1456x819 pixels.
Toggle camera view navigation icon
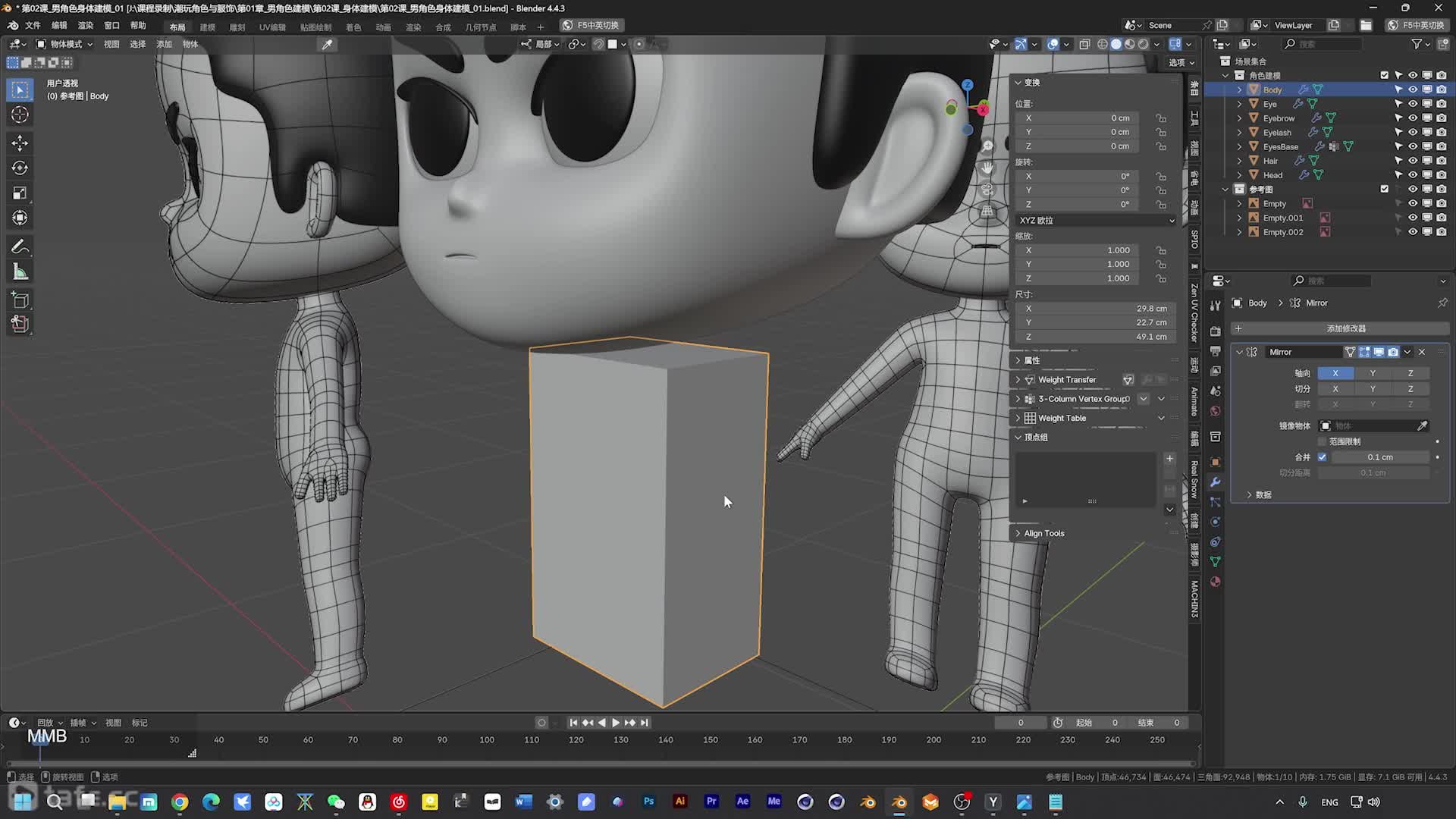pyautogui.click(x=987, y=190)
